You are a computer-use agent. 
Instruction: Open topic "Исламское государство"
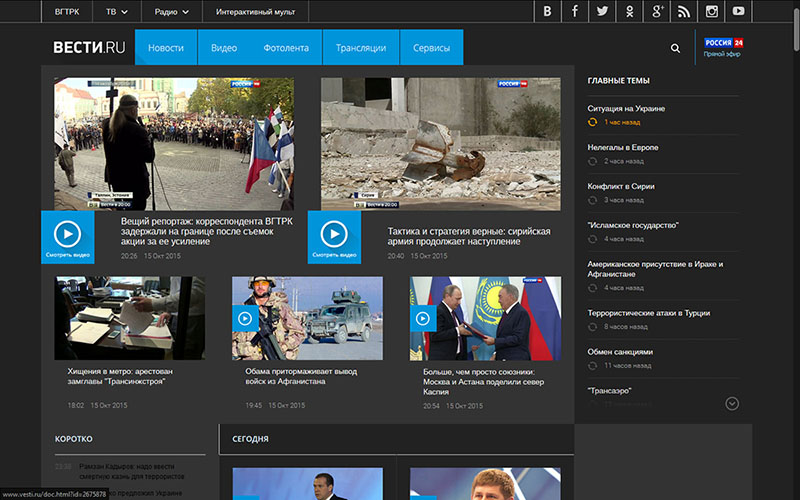coord(633,225)
